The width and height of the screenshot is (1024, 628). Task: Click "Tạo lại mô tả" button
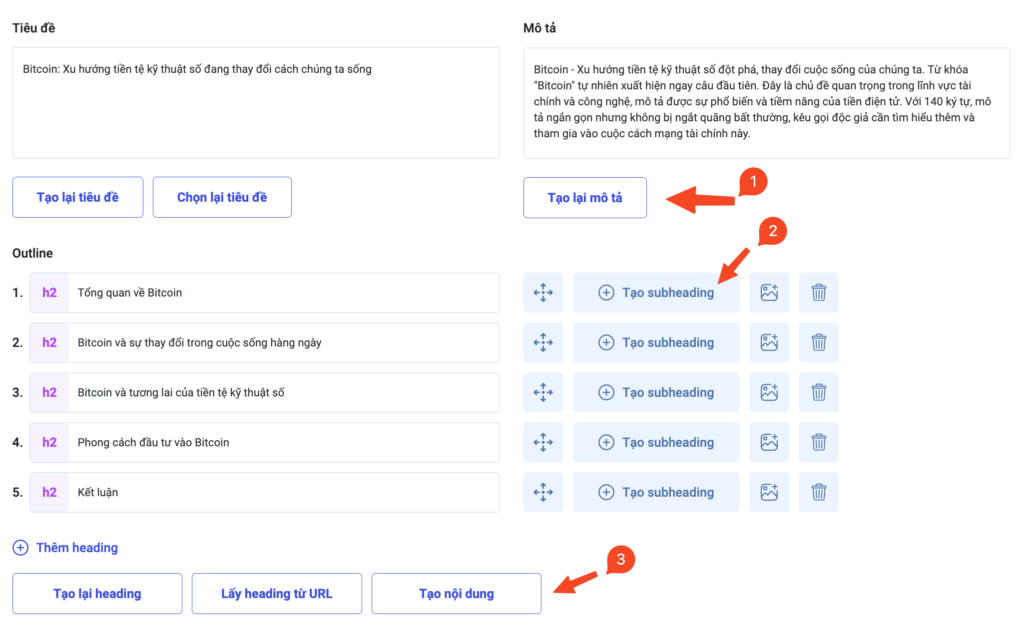click(x=584, y=197)
